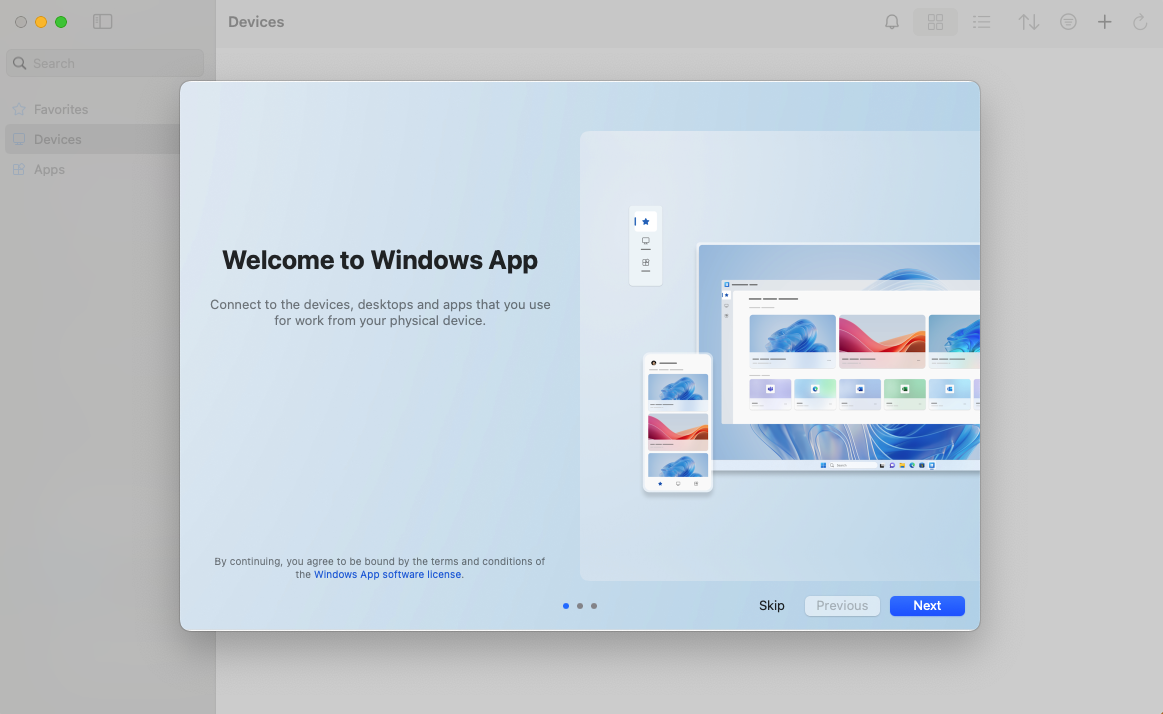The width and height of the screenshot is (1163, 714).
Task: Open the Windows App software license link
Action: [x=387, y=575]
